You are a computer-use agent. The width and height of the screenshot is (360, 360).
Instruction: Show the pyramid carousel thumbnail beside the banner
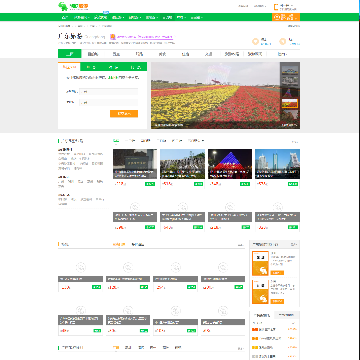pyautogui.click(x=290, y=92)
